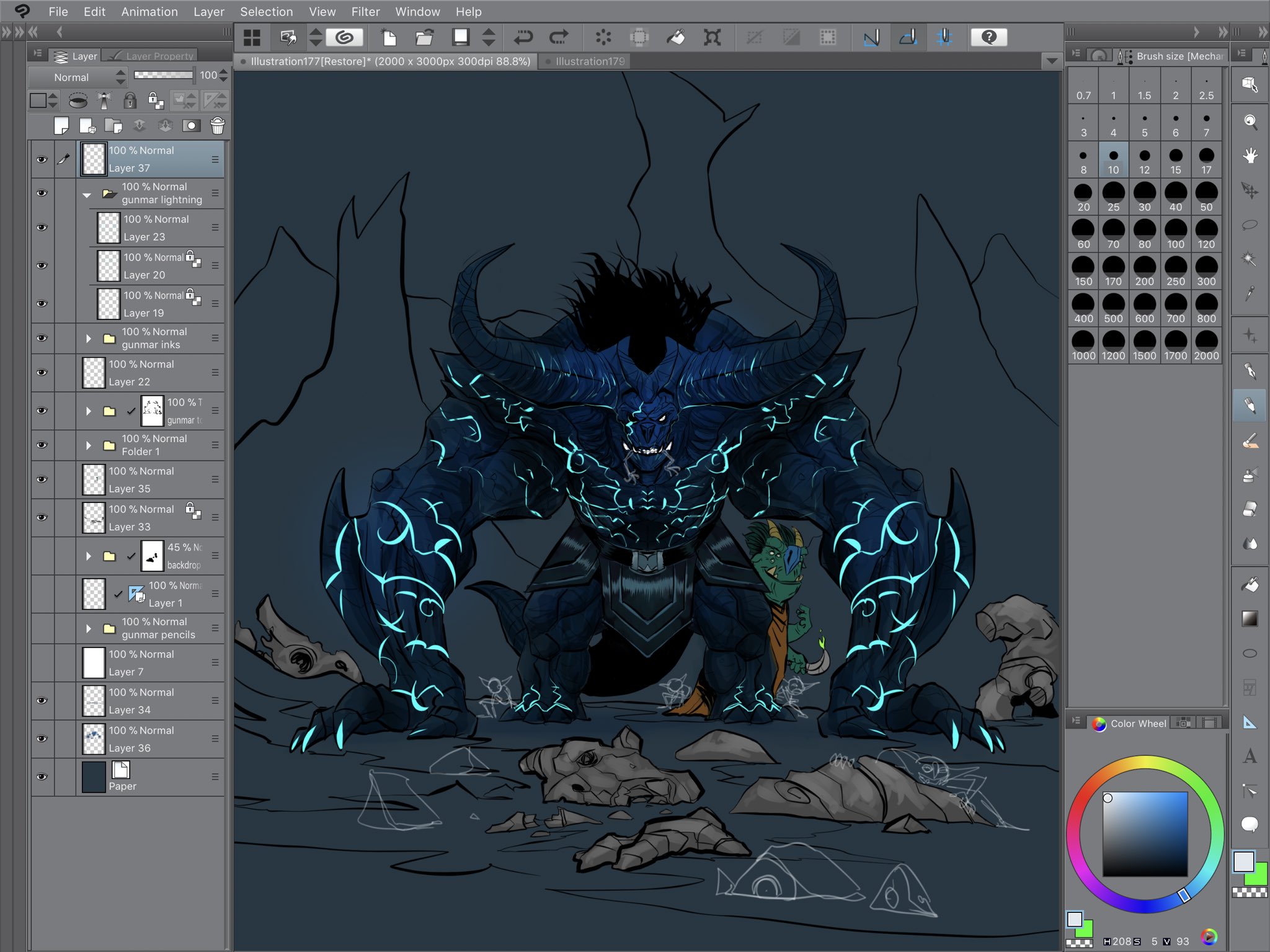Expand the gunmar inks folder

coord(89,339)
